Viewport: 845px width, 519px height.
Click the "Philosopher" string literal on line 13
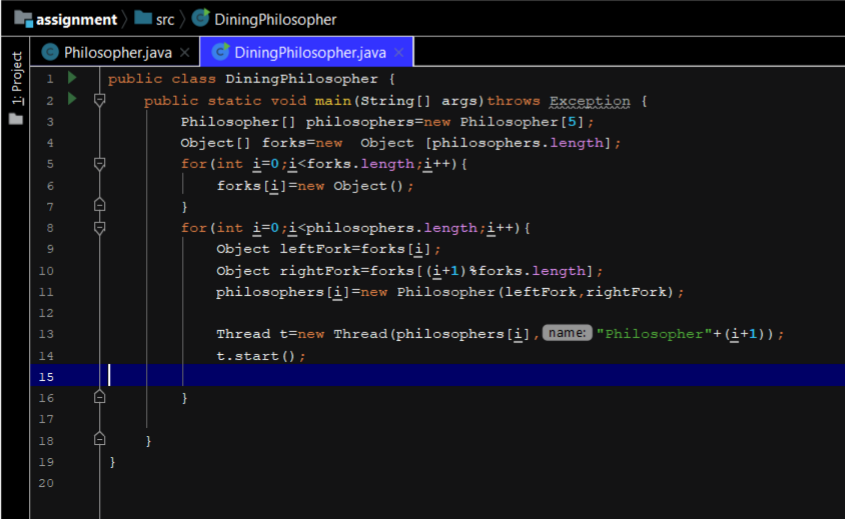tap(654, 334)
